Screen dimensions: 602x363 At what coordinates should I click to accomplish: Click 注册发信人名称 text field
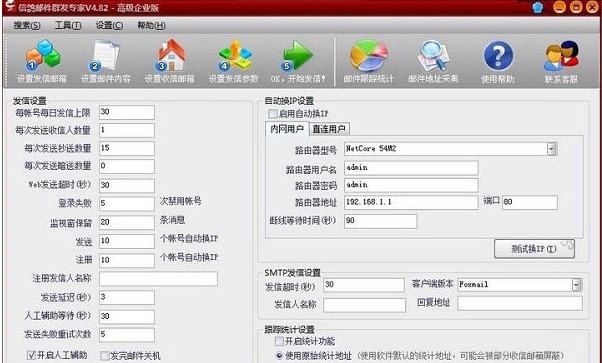pyautogui.click(x=158, y=278)
